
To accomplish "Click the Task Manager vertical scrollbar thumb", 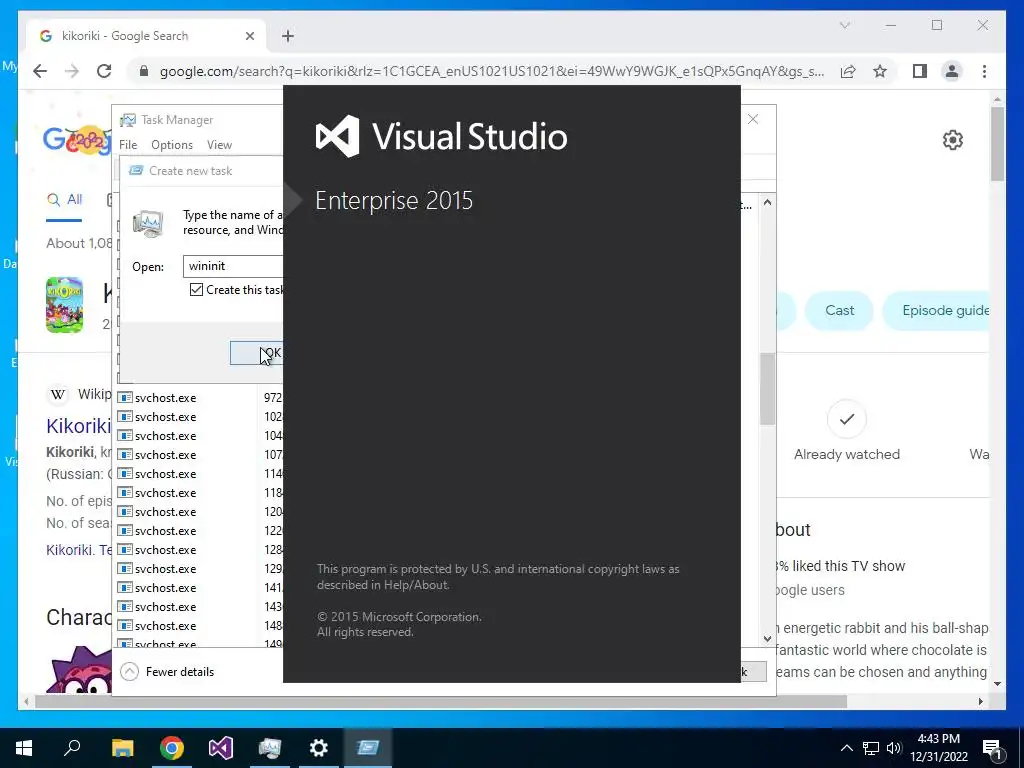I will click(x=767, y=389).
